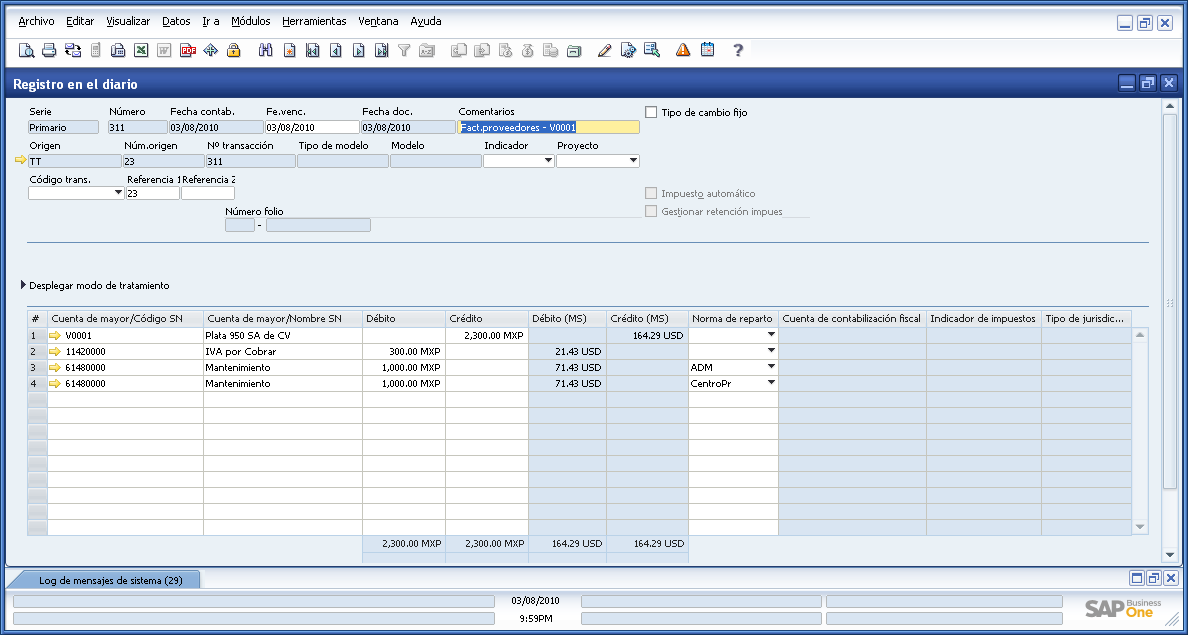This screenshot has height=635, width=1188.
Task: Open the Módulos menu
Action: coord(250,21)
